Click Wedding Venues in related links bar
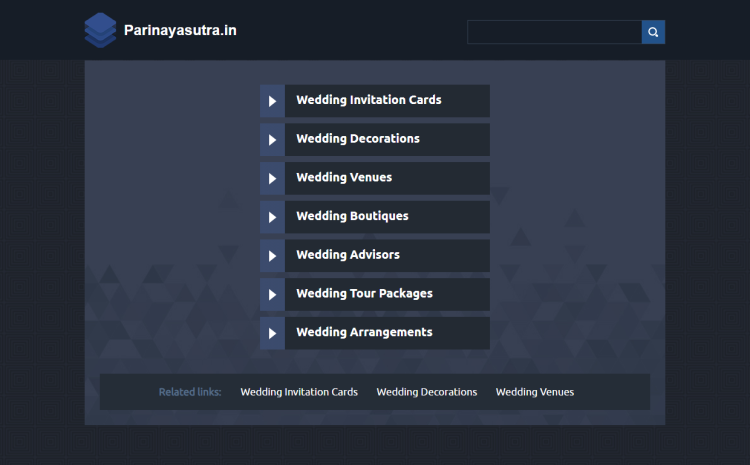 tap(534, 392)
